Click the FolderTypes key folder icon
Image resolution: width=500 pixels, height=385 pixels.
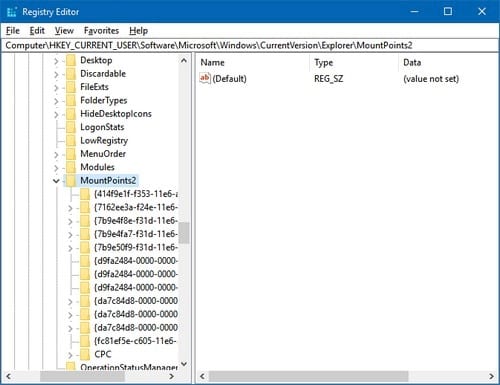pyautogui.click(x=71, y=101)
